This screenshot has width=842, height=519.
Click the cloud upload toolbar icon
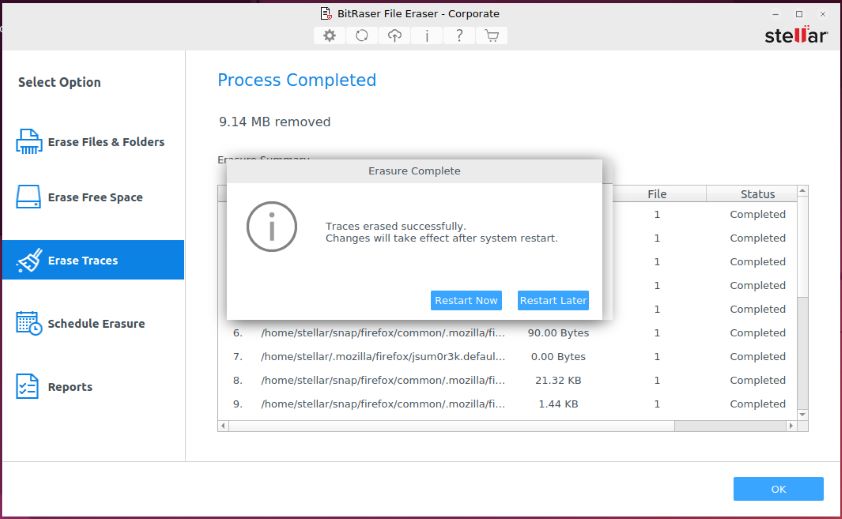coord(395,35)
